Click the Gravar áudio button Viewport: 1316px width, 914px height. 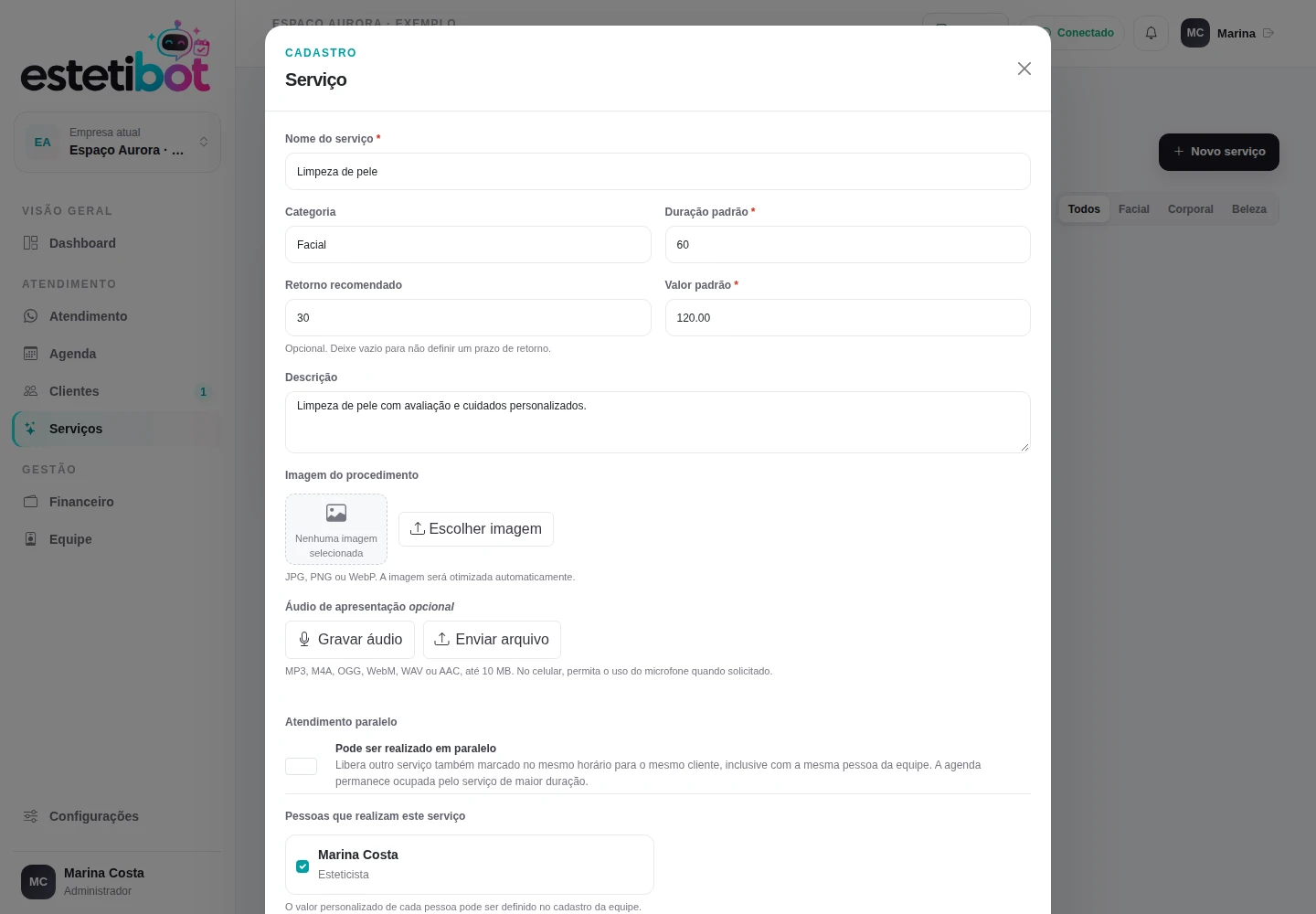pyautogui.click(x=350, y=640)
